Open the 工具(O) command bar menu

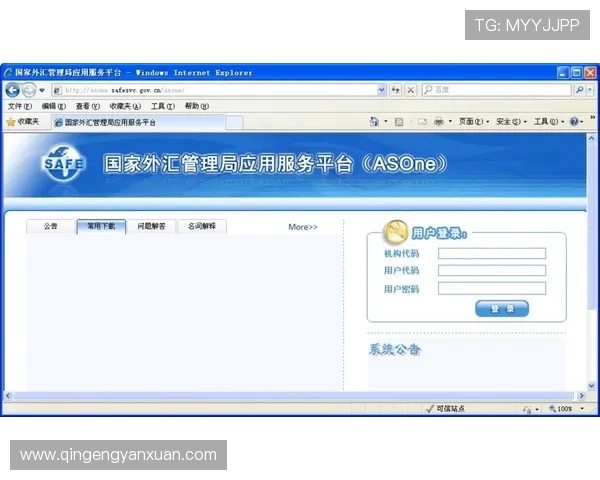click(549, 122)
